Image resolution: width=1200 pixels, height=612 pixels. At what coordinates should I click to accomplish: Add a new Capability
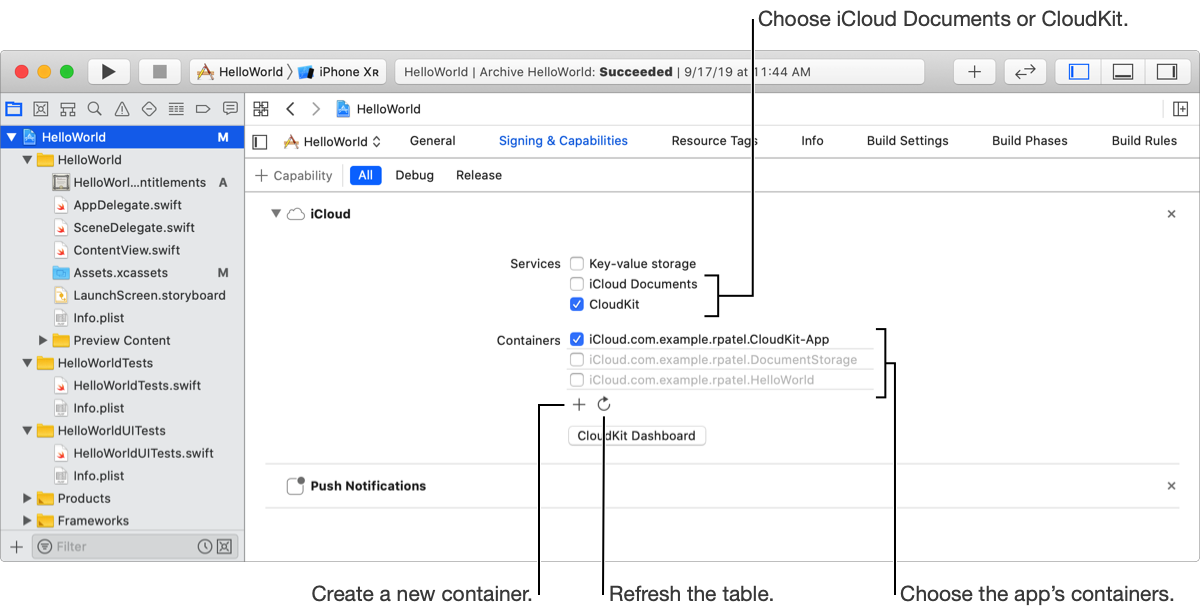click(293, 175)
